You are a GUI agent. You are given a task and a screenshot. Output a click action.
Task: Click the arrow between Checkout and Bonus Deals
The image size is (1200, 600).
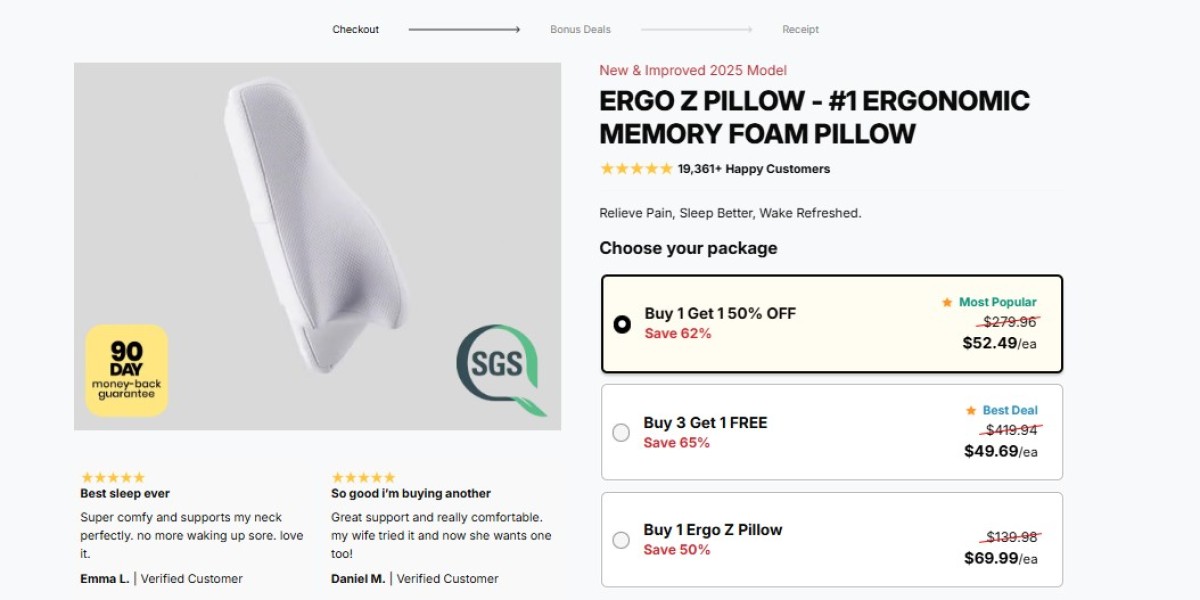point(464,30)
